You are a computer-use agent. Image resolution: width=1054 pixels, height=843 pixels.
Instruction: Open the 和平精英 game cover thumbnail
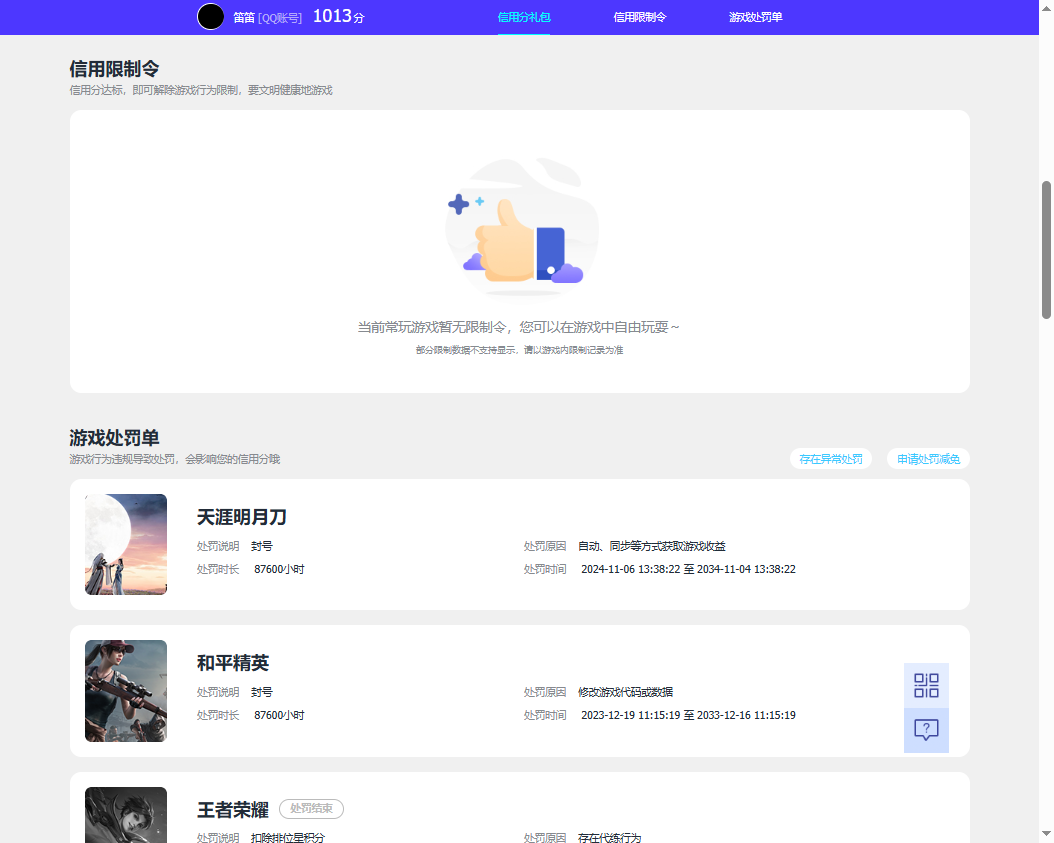click(126, 691)
